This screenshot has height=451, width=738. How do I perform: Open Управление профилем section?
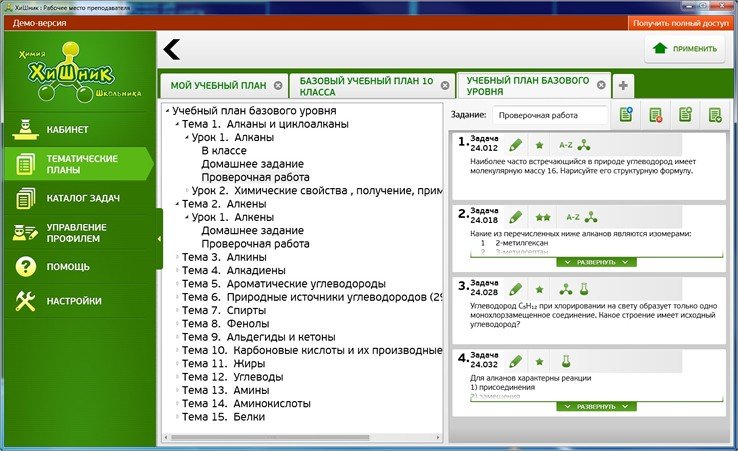tap(79, 233)
